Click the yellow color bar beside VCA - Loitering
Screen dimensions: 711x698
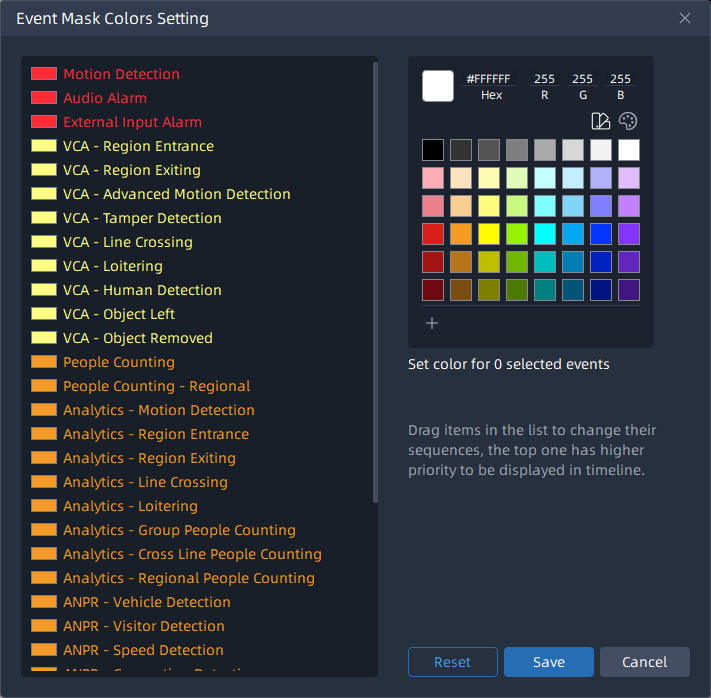point(43,266)
